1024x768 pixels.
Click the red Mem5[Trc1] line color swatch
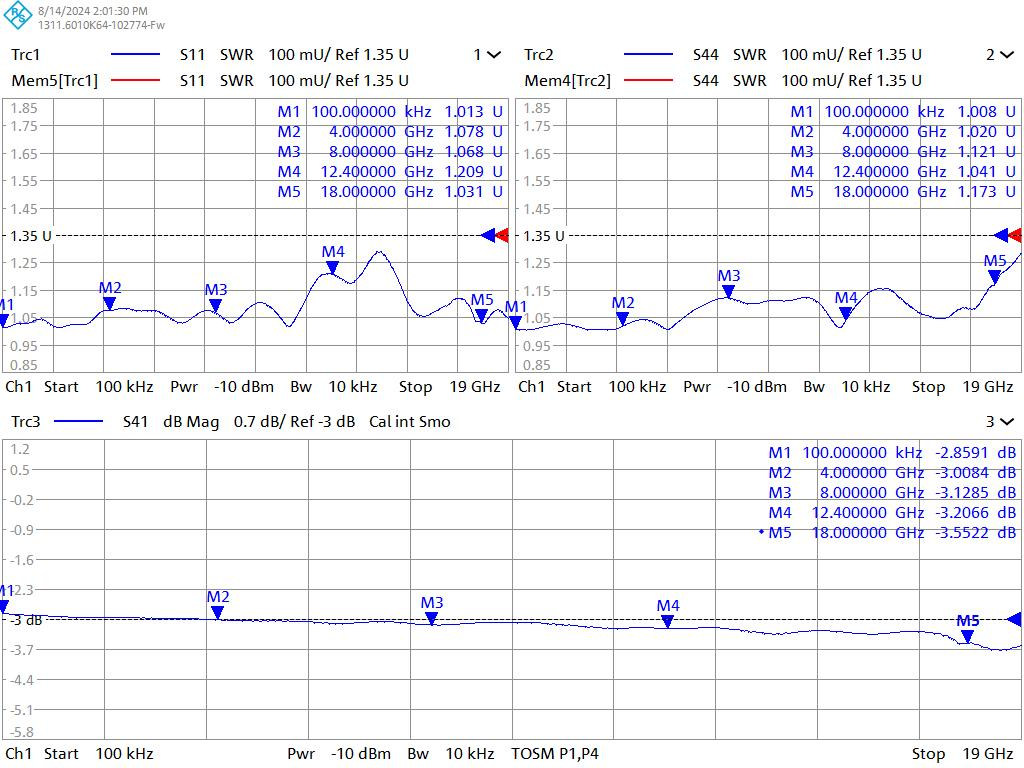pos(135,80)
